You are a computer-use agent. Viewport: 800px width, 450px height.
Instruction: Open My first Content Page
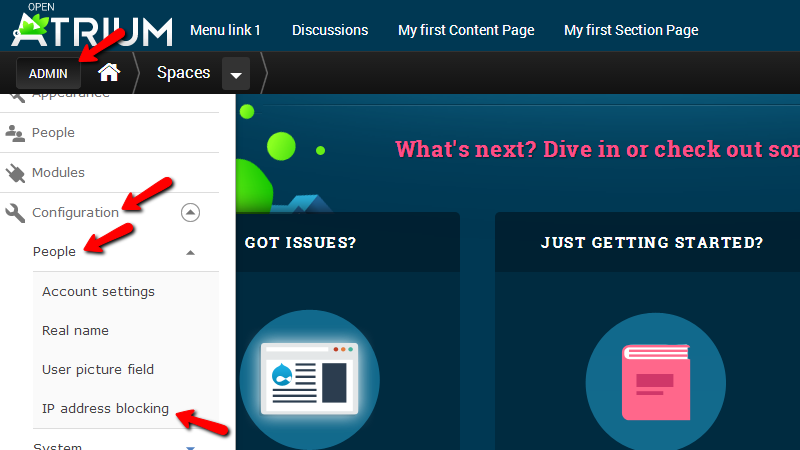(466, 30)
